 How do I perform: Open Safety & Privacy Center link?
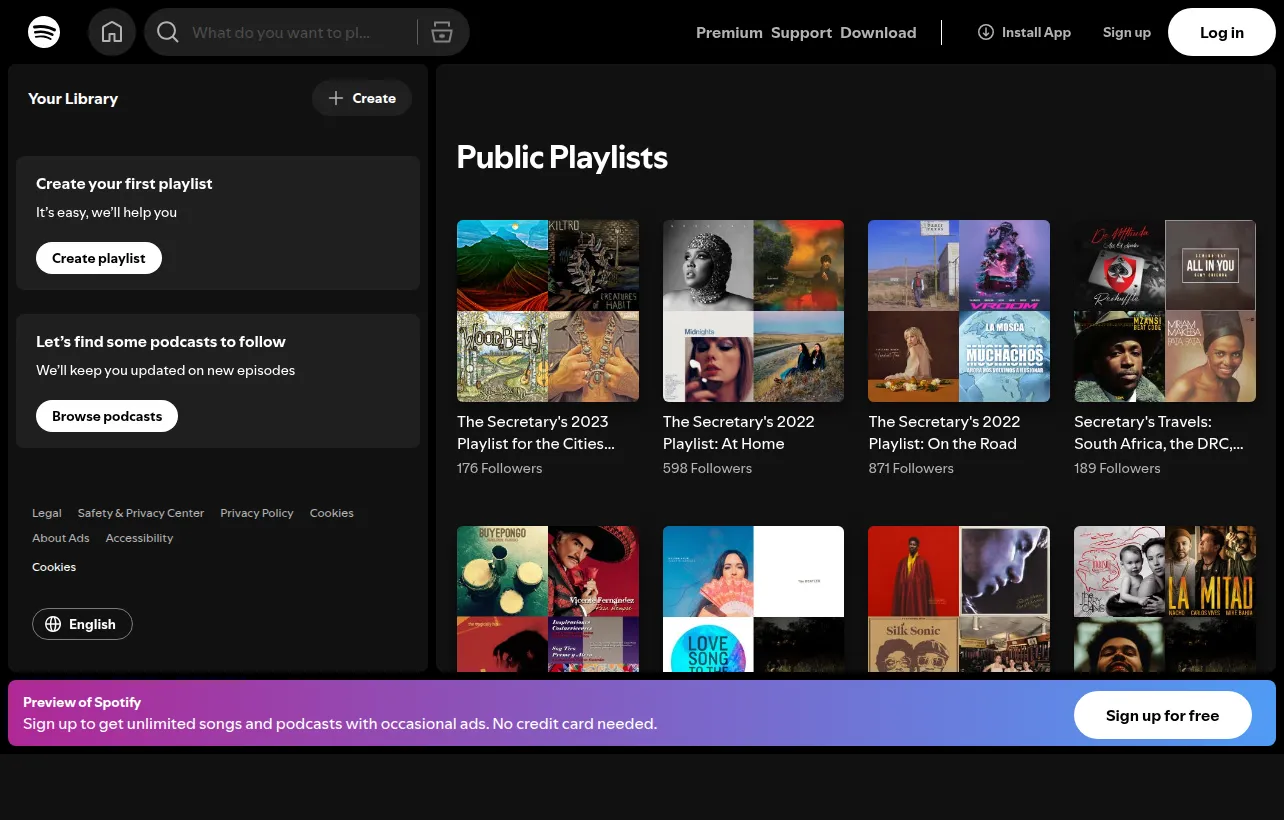[141, 513]
